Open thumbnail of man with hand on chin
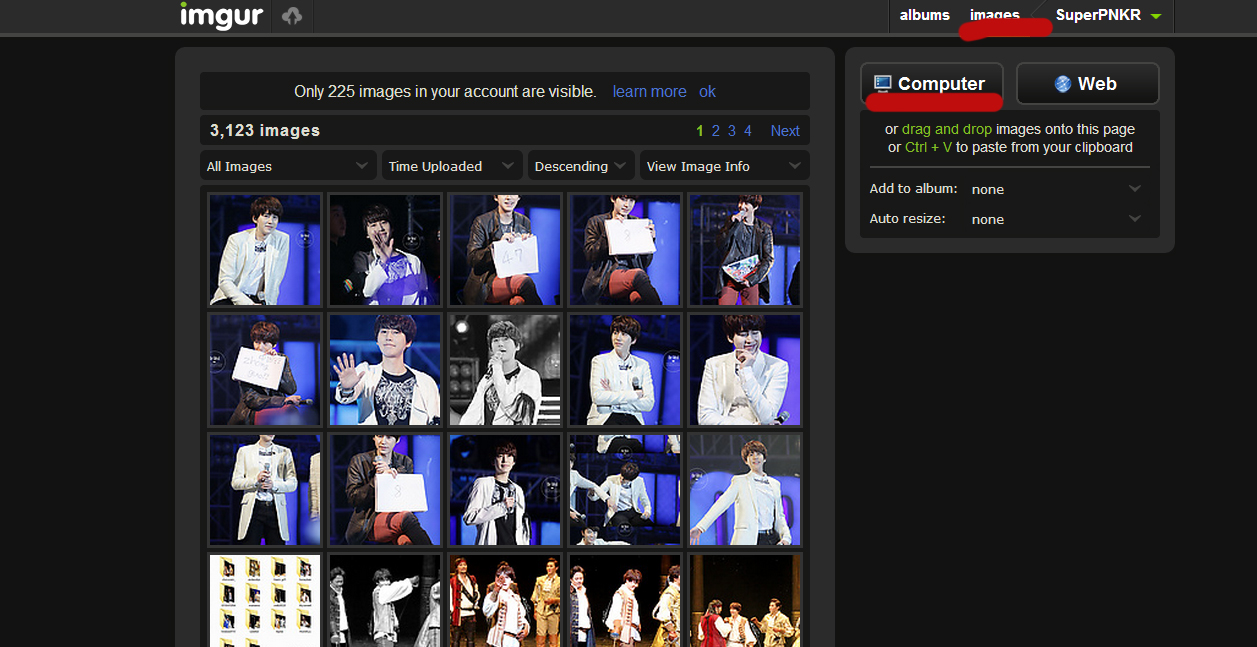This screenshot has width=1257, height=647. click(745, 370)
